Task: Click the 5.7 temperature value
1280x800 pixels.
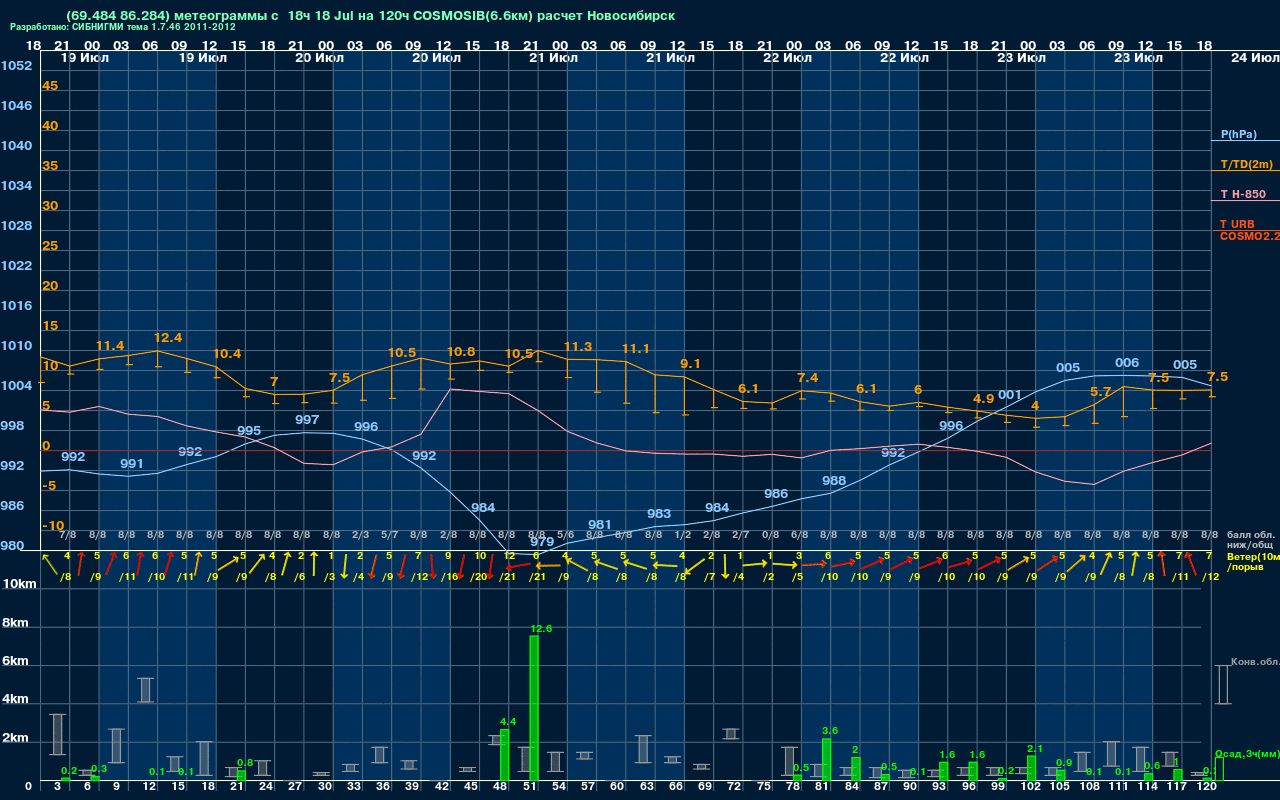Action: coord(1100,392)
